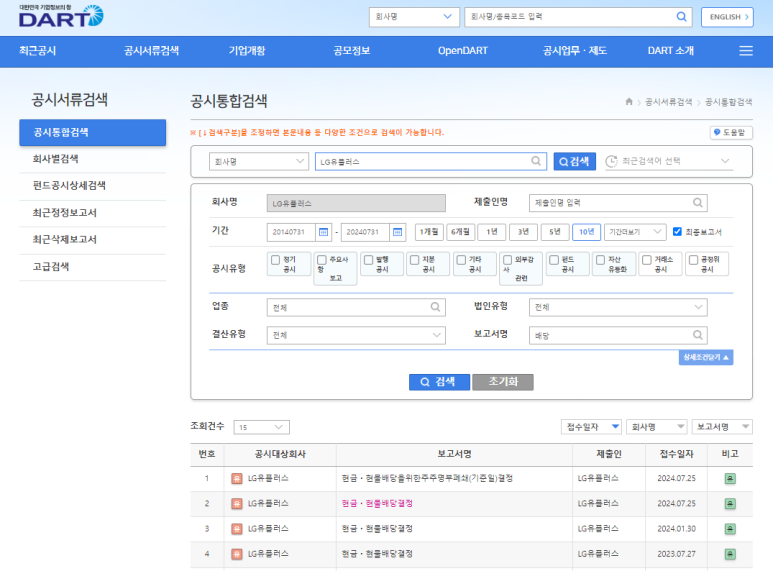This screenshot has width=773, height=571.
Task: Click company badge icon in row 4
Action: pyautogui.click(x=237, y=554)
